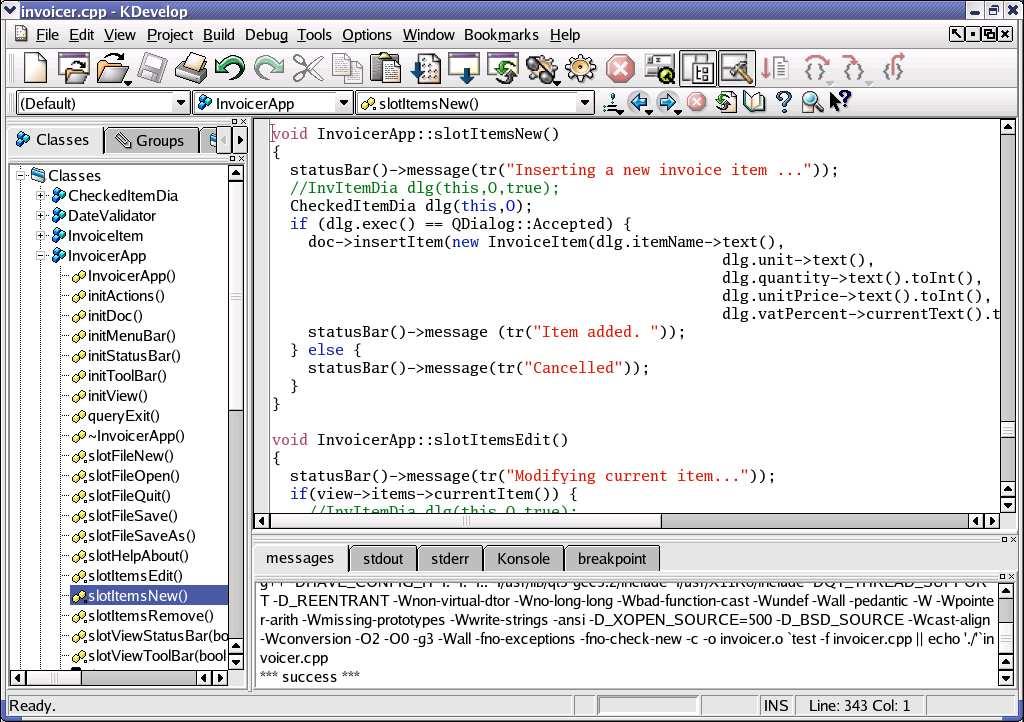
Task: Click the Undo green arrow icon
Action: click(x=230, y=68)
